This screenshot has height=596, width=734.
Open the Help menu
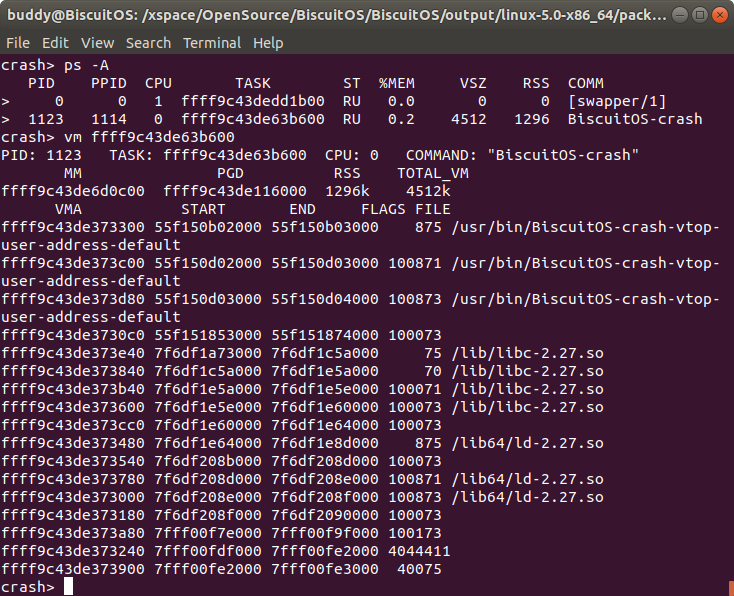click(x=268, y=43)
